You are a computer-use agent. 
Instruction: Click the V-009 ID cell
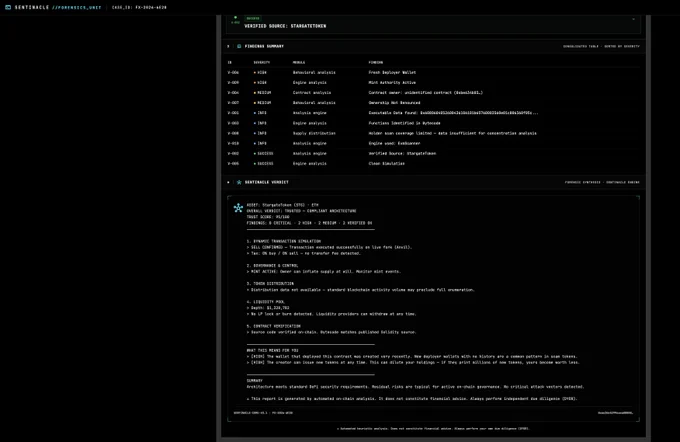click(233, 82)
